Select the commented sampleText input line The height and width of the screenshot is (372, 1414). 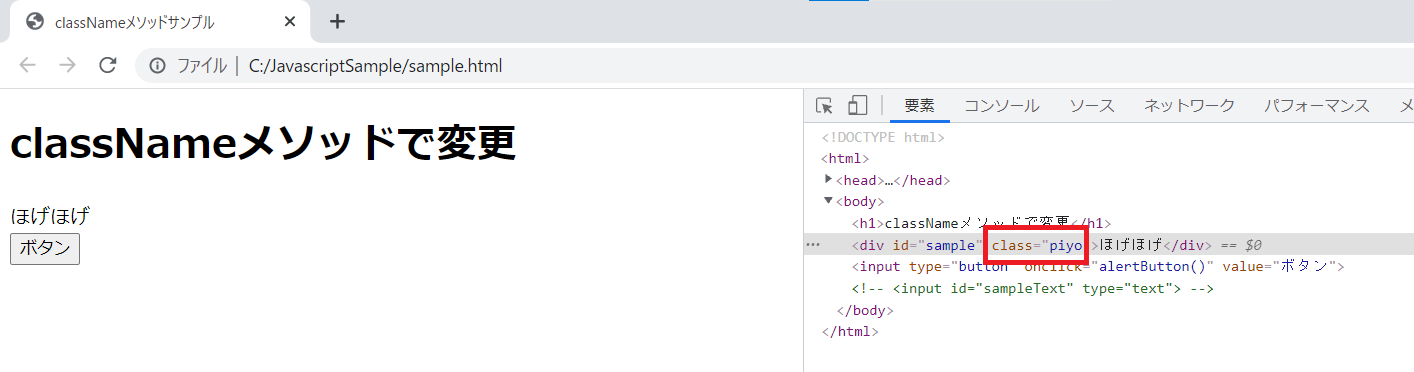coord(1033,288)
